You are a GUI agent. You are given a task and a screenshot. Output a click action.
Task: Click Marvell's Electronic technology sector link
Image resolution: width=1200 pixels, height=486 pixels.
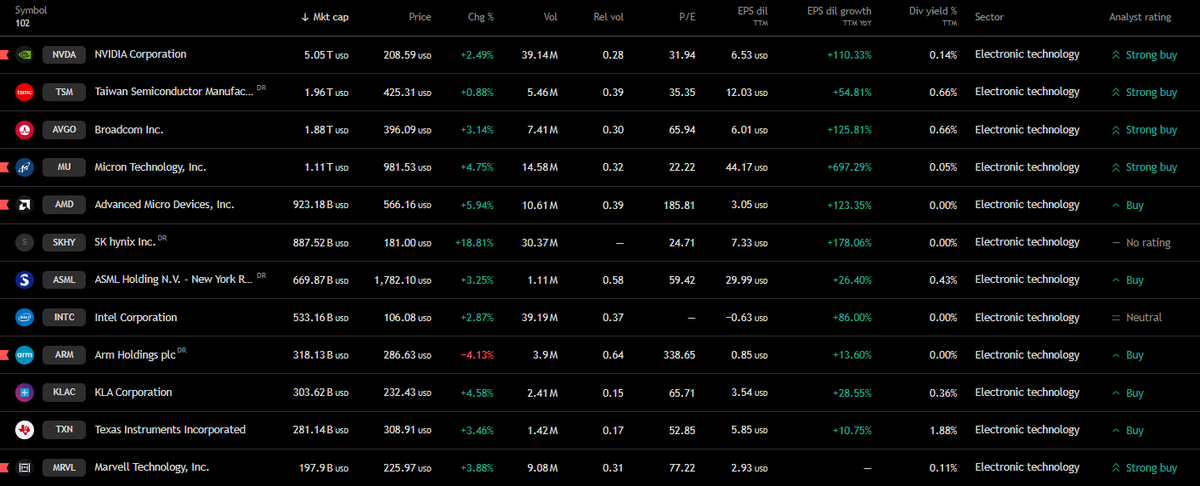(x=1027, y=467)
